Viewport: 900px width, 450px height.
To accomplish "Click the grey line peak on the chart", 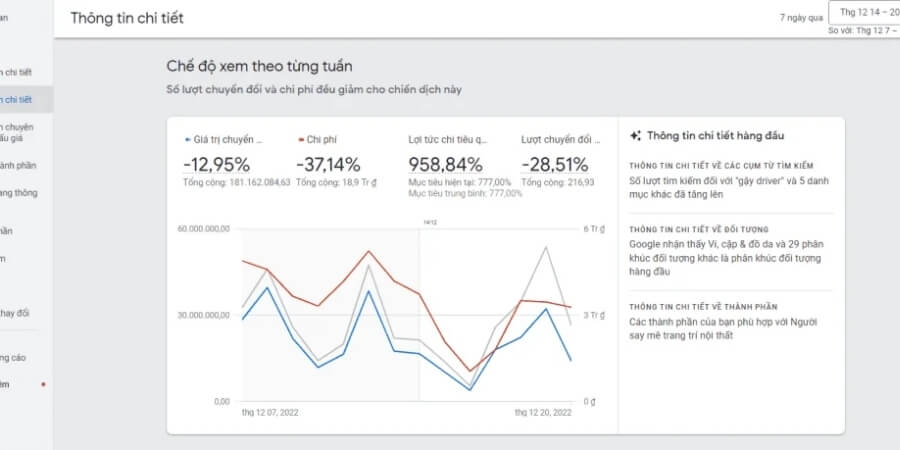I will coord(546,247).
